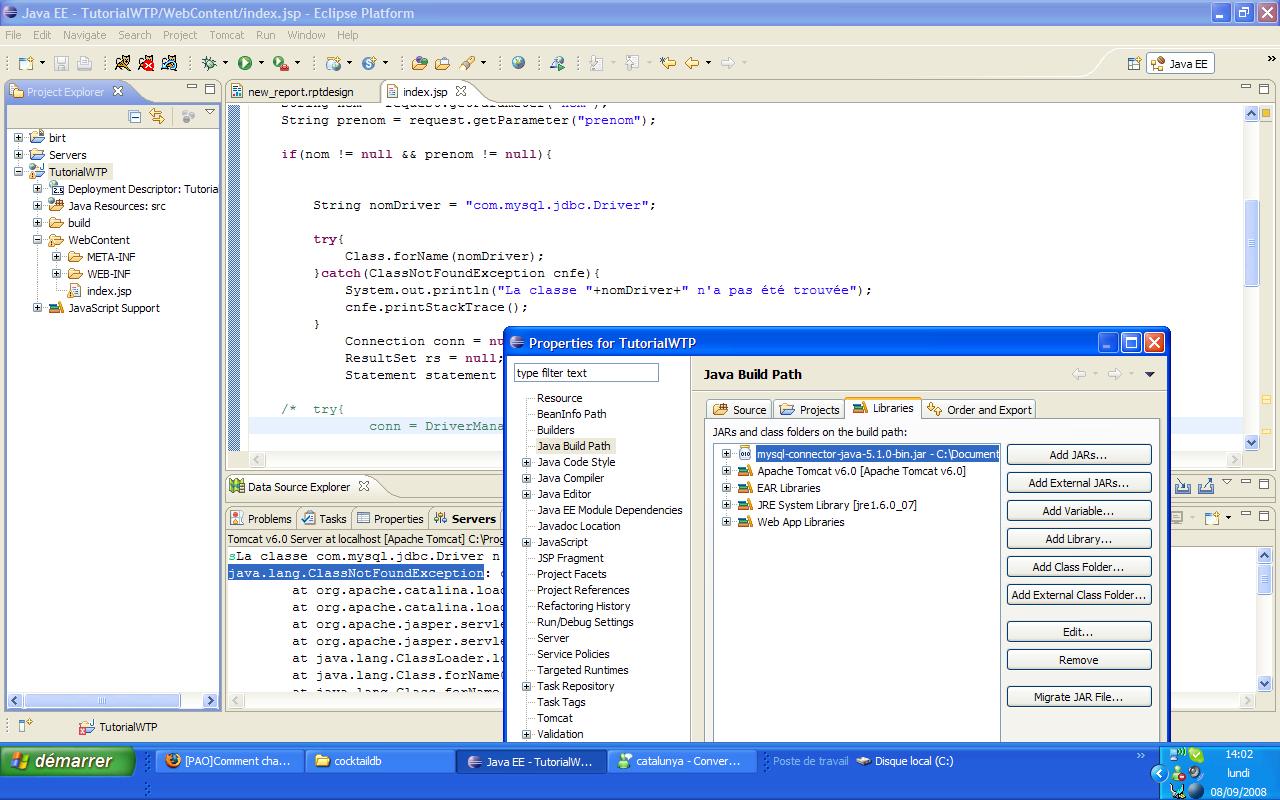Click the Add External JARs... button
This screenshot has height=800, width=1280.
[1078, 483]
